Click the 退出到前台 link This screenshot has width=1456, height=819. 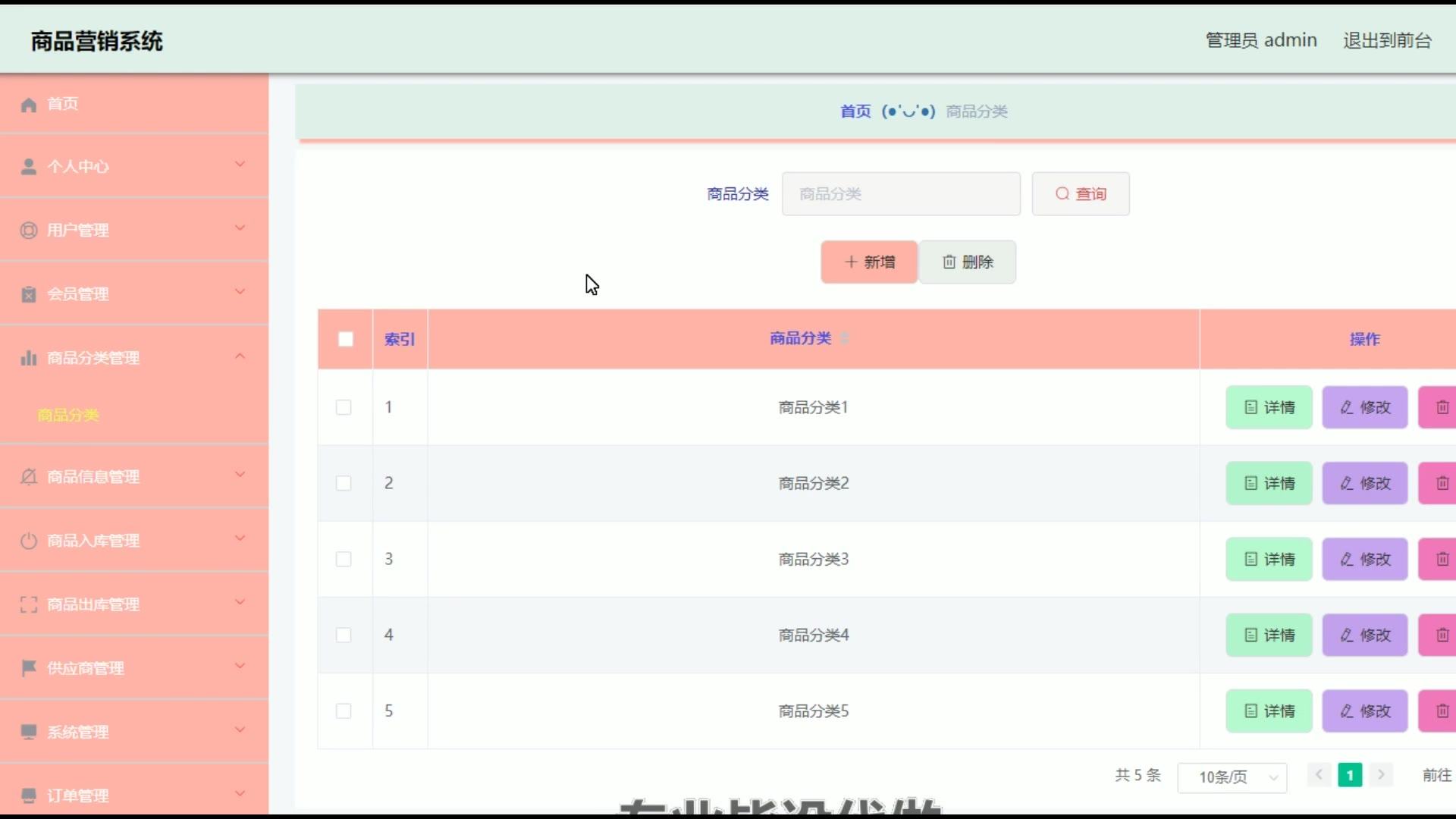click(1387, 40)
